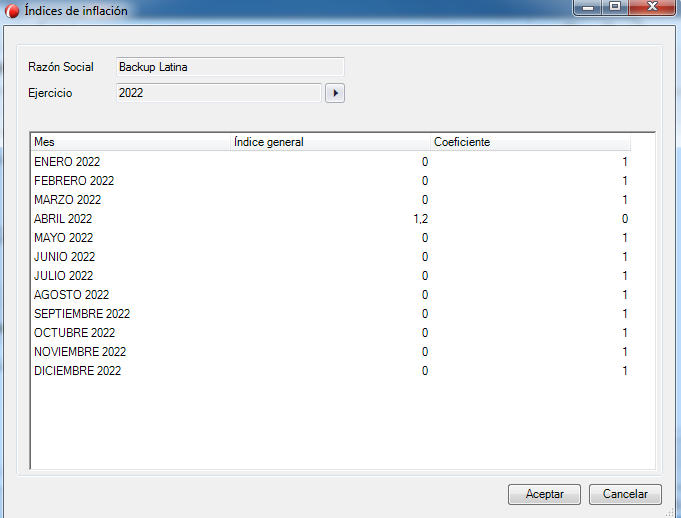This screenshot has height=518, width=681.
Task: Click the red application icon in title bar
Action: 12,10
